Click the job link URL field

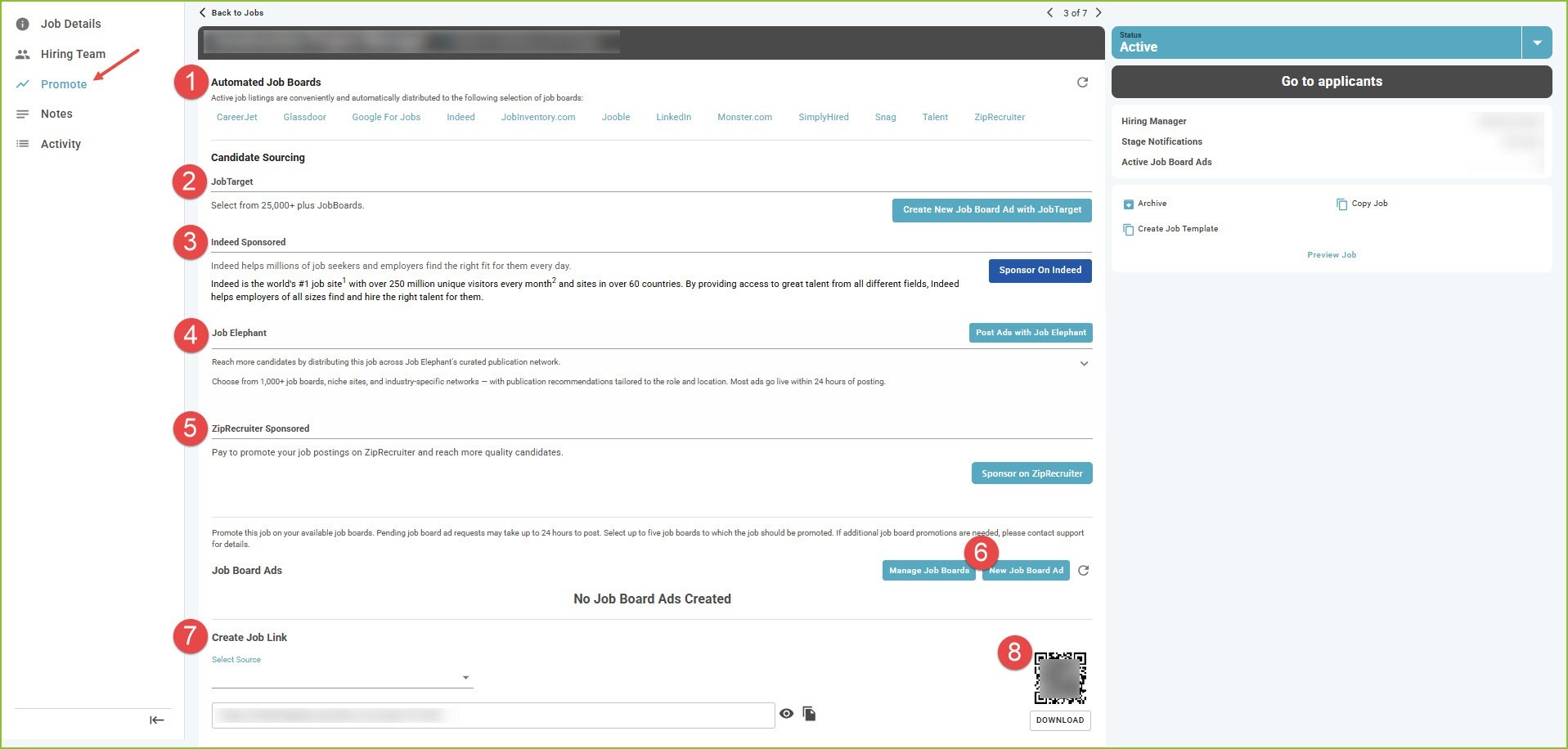pyautogui.click(x=493, y=715)
